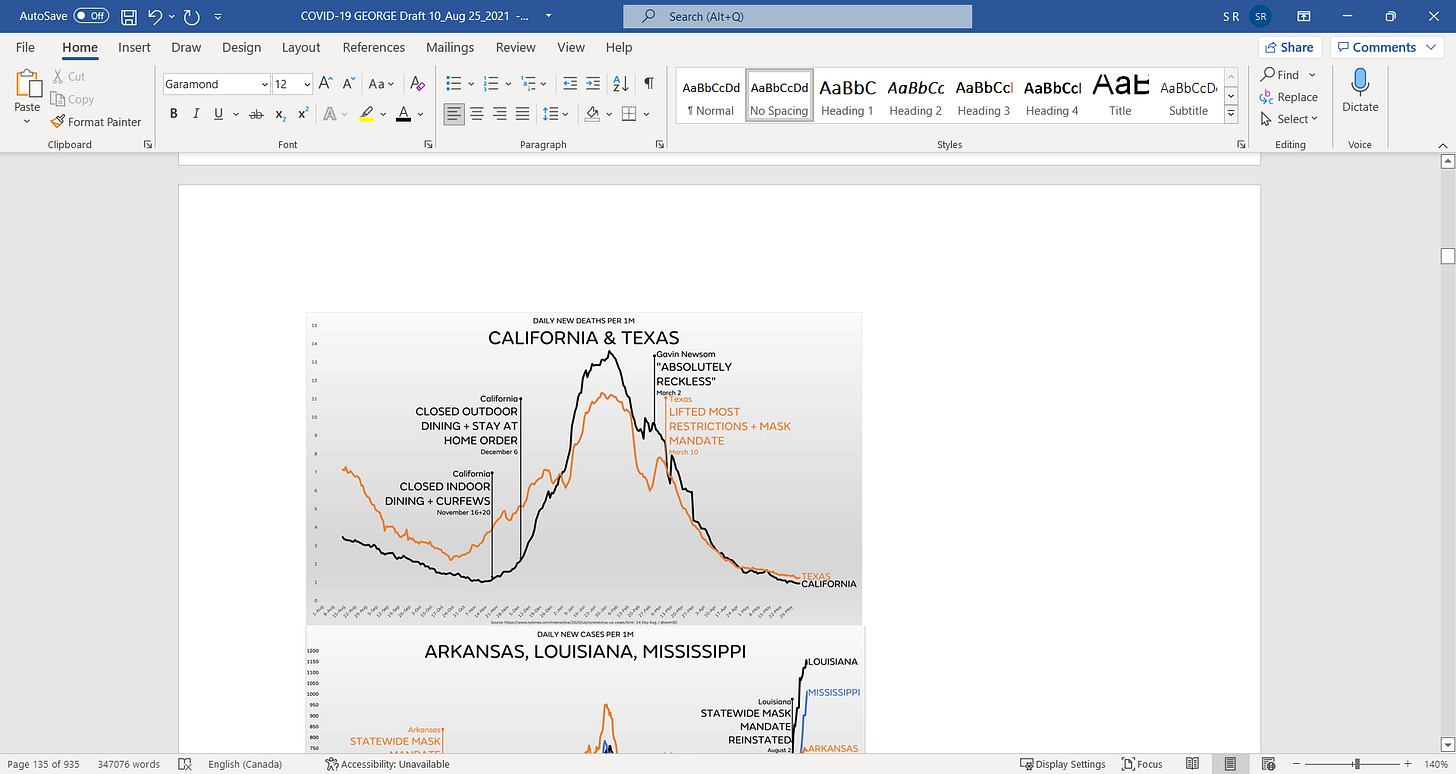Switch to Review tab
Screen dimensions: 1456x774
click(516, 47)
